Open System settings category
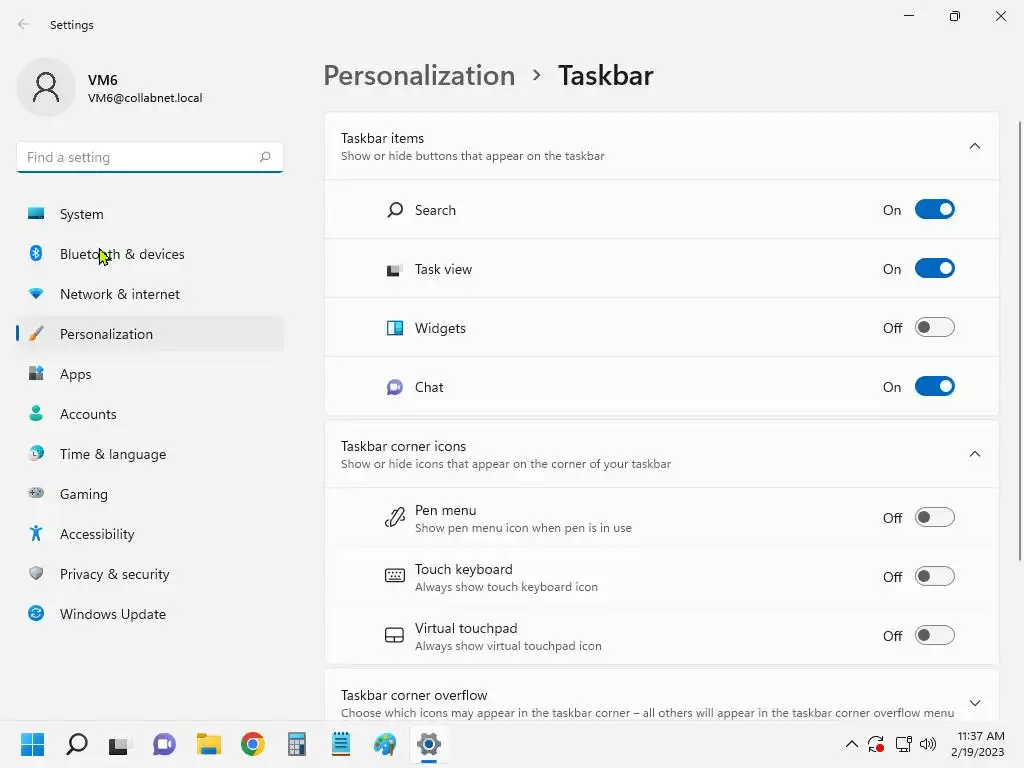This screenshot has height=768, width=1024. (150, 214)
